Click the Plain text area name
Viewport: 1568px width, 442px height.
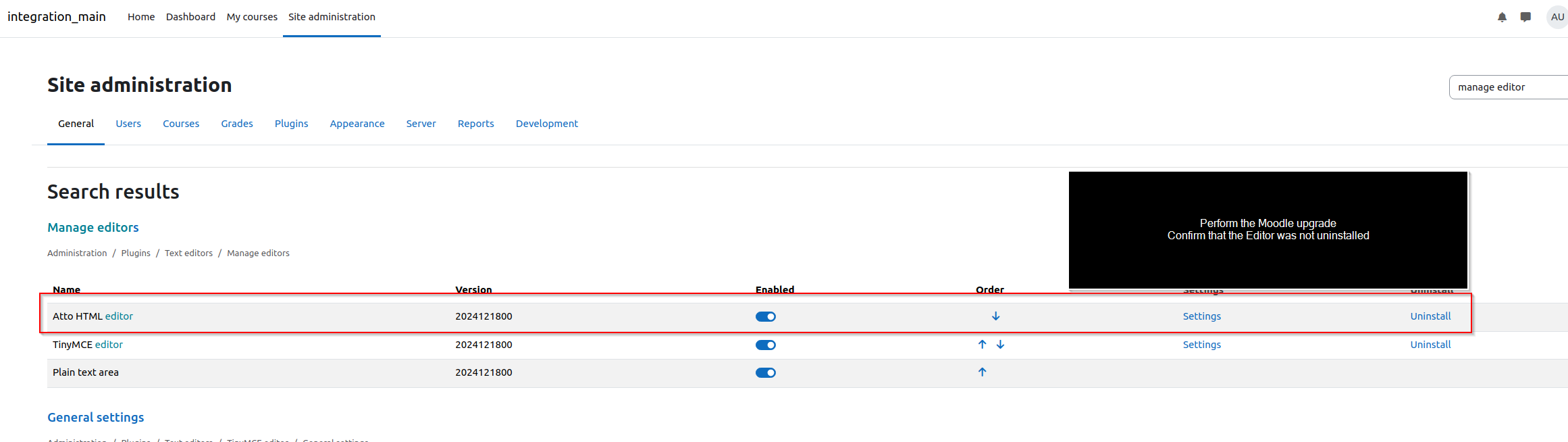[x=86, y=372]
